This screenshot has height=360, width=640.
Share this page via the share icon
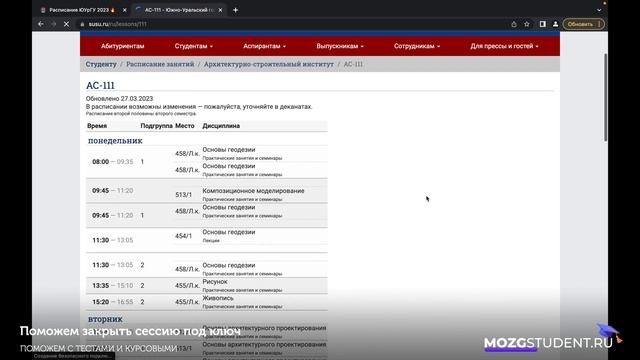pos(514,24)
